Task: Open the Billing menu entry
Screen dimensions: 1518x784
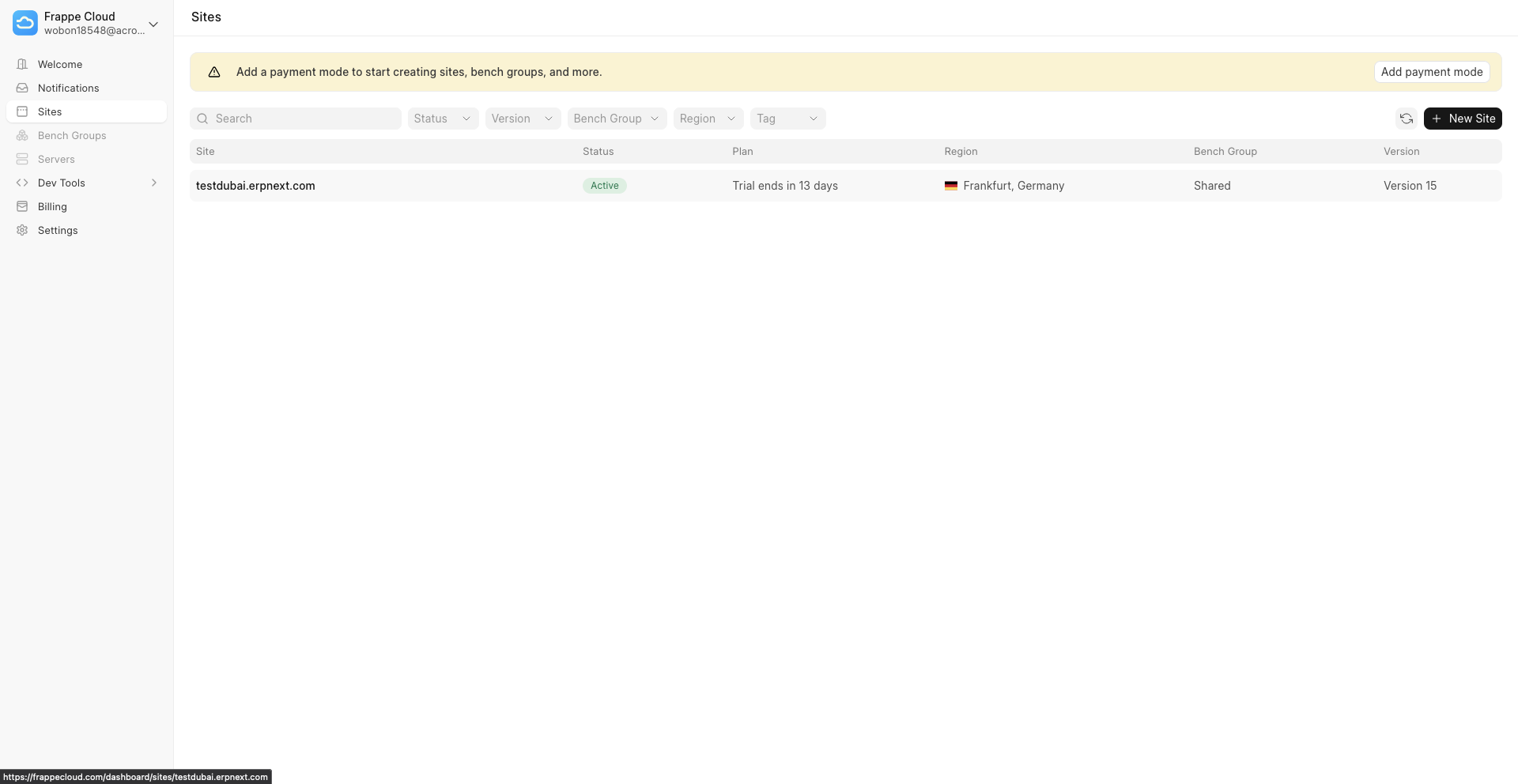Action: (x=53, y=206)
